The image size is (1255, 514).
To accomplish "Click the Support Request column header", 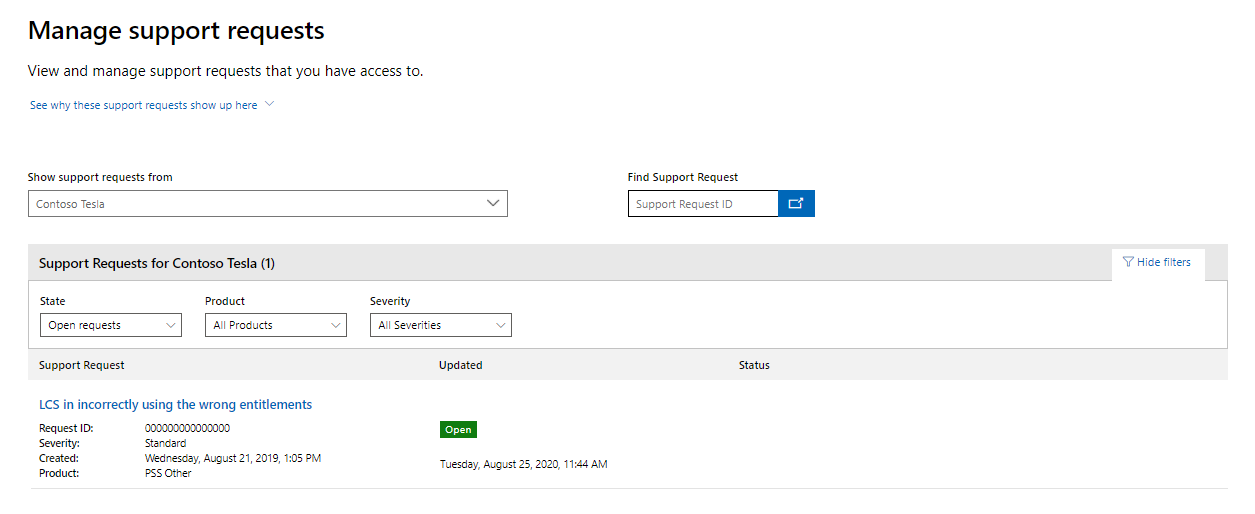I will (x=82, y=365).
